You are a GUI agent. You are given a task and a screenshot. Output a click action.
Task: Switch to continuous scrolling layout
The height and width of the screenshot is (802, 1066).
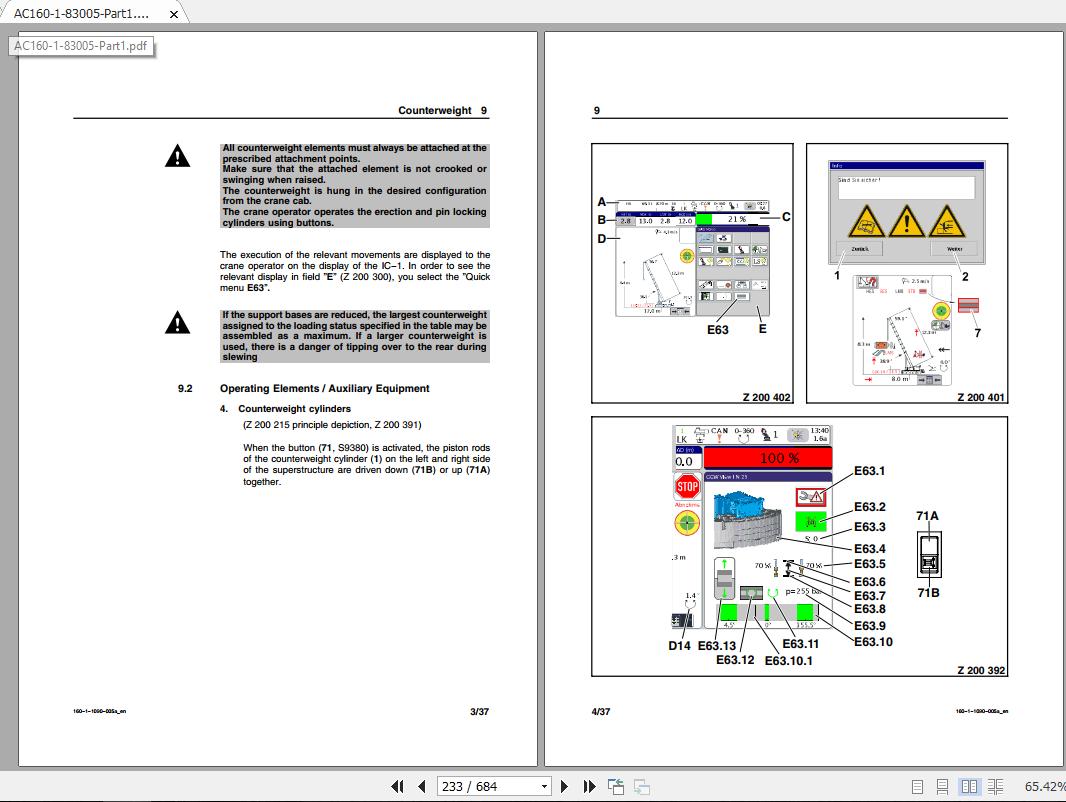click(x=944, y=786)
